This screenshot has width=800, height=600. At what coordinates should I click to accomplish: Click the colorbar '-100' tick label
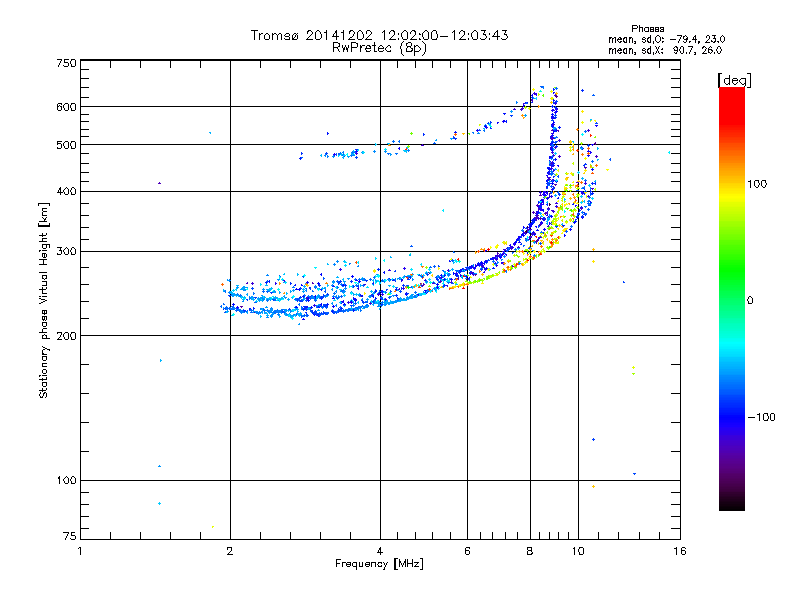pyautogui.click(x=761, y=417)
